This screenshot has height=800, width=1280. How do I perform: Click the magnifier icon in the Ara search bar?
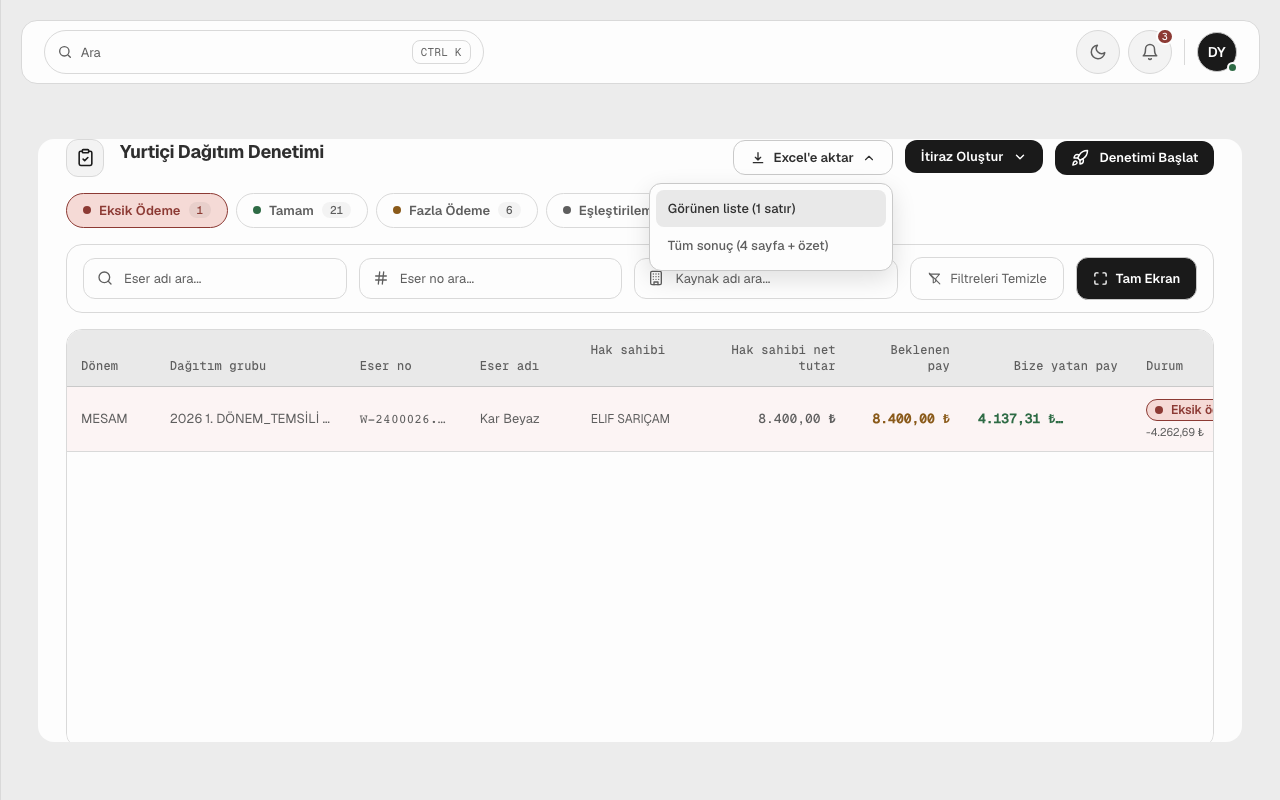click(x=65, y=52)
